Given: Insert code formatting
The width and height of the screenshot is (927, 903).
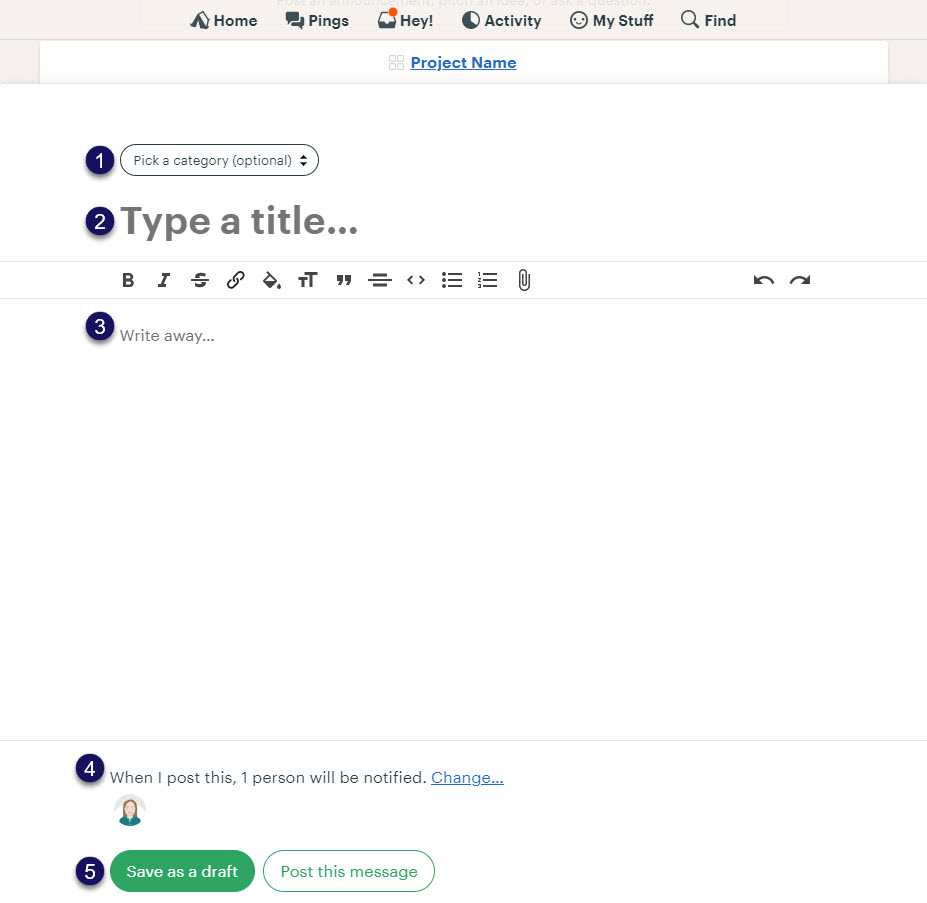Looking at the screenshot, I should pos(416,280).
